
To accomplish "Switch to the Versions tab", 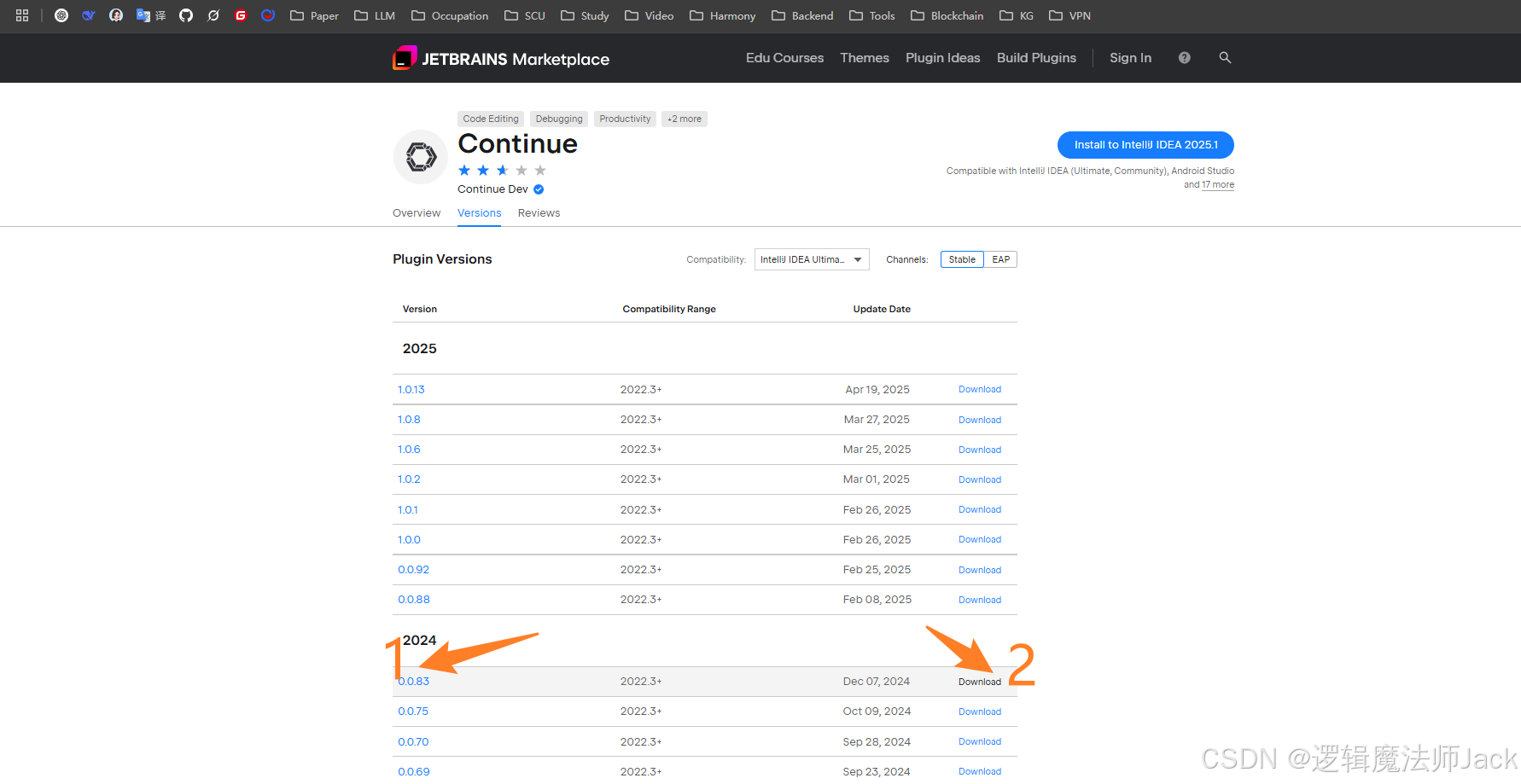I will pos(480,213).
